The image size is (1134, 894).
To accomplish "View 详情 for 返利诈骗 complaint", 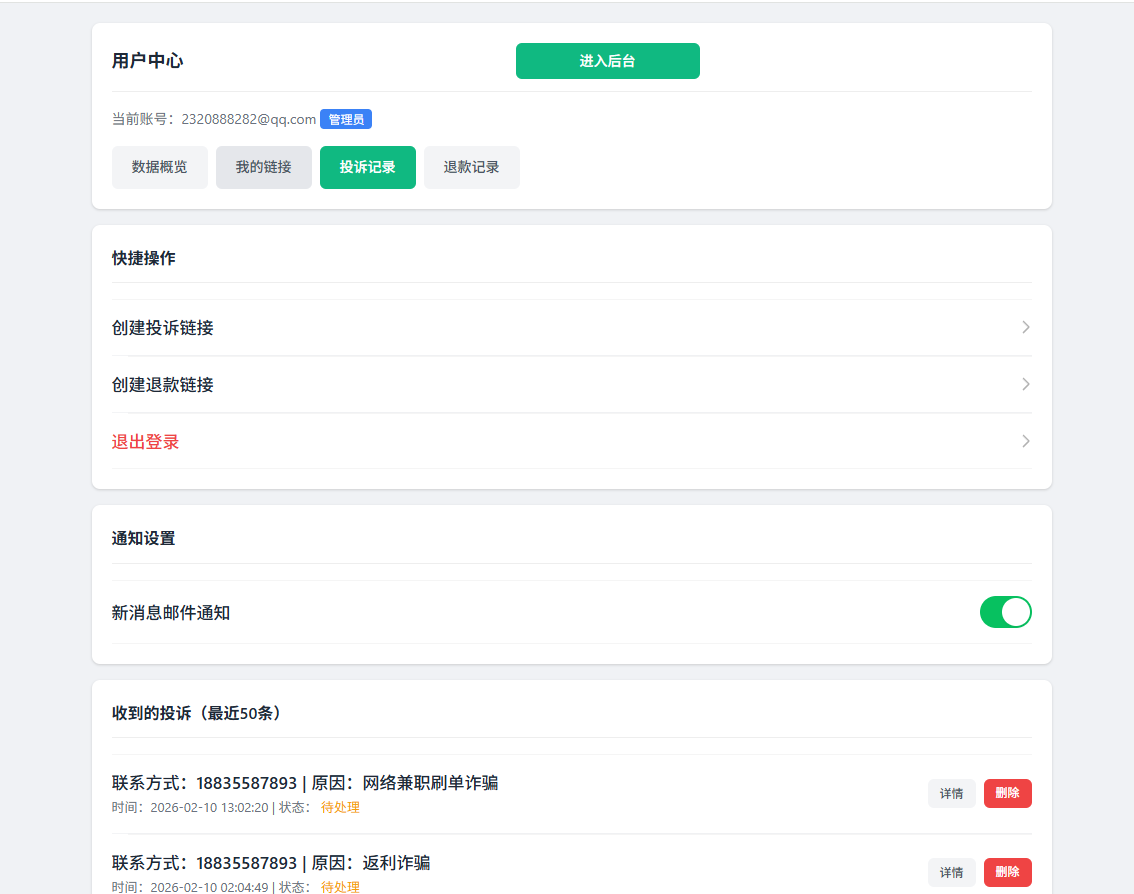I will pyautogui.click(x=951, y=872).
